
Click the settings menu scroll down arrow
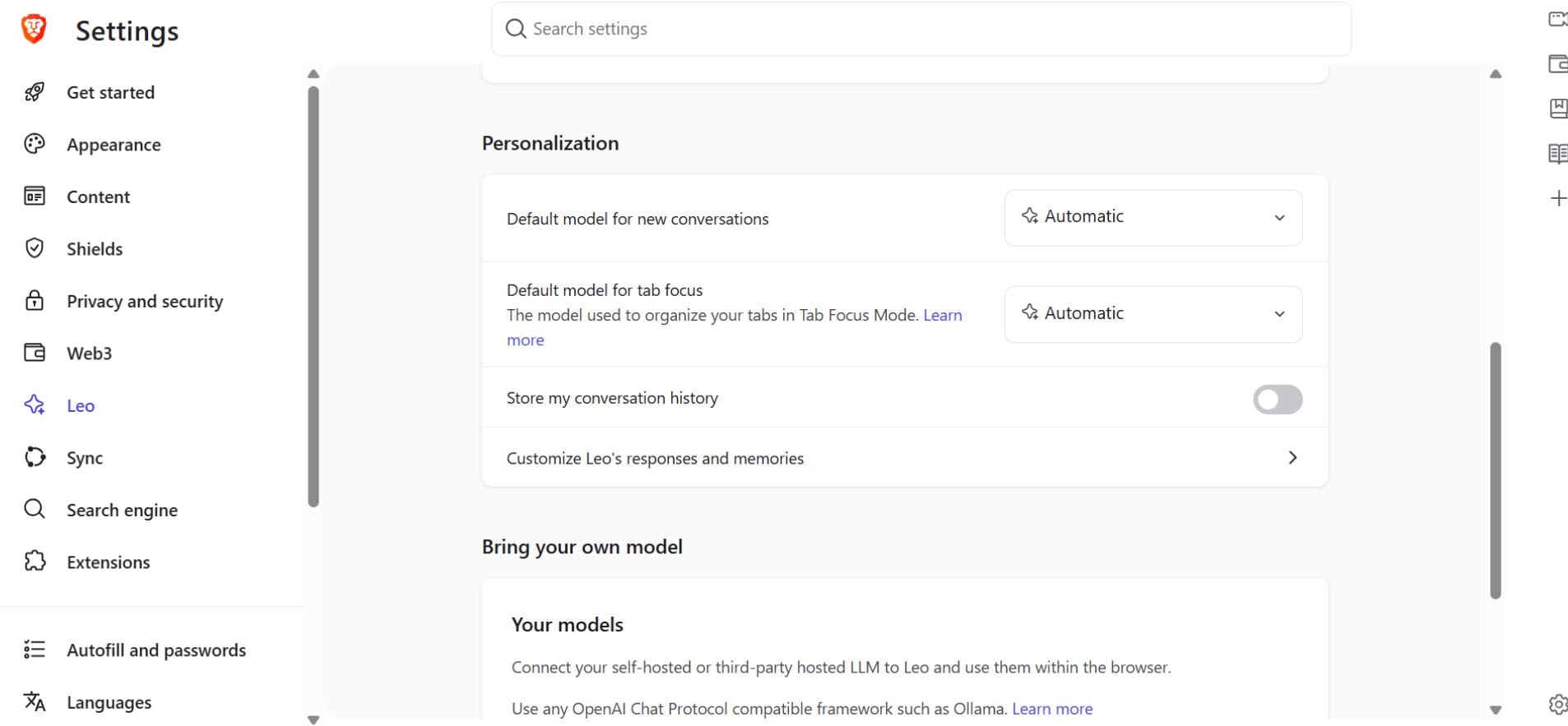[313, 719]
